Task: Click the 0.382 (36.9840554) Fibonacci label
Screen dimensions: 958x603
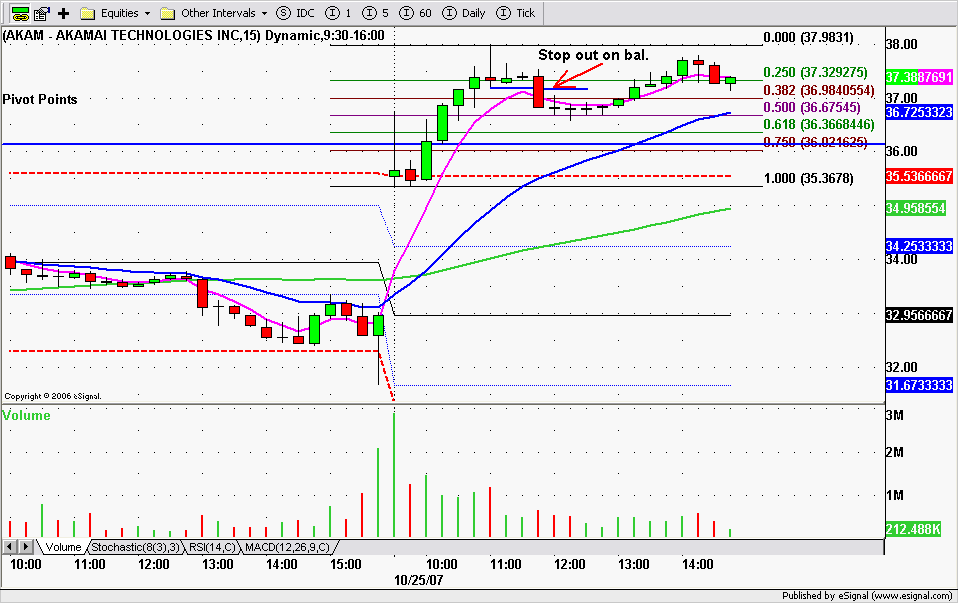Action: (x=819, y=90)
